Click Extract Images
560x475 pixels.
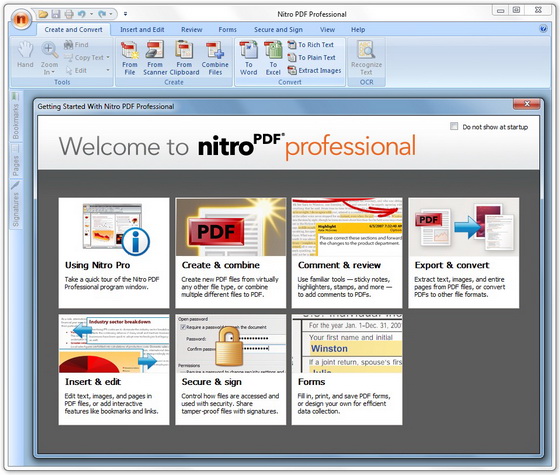[314, 70]
